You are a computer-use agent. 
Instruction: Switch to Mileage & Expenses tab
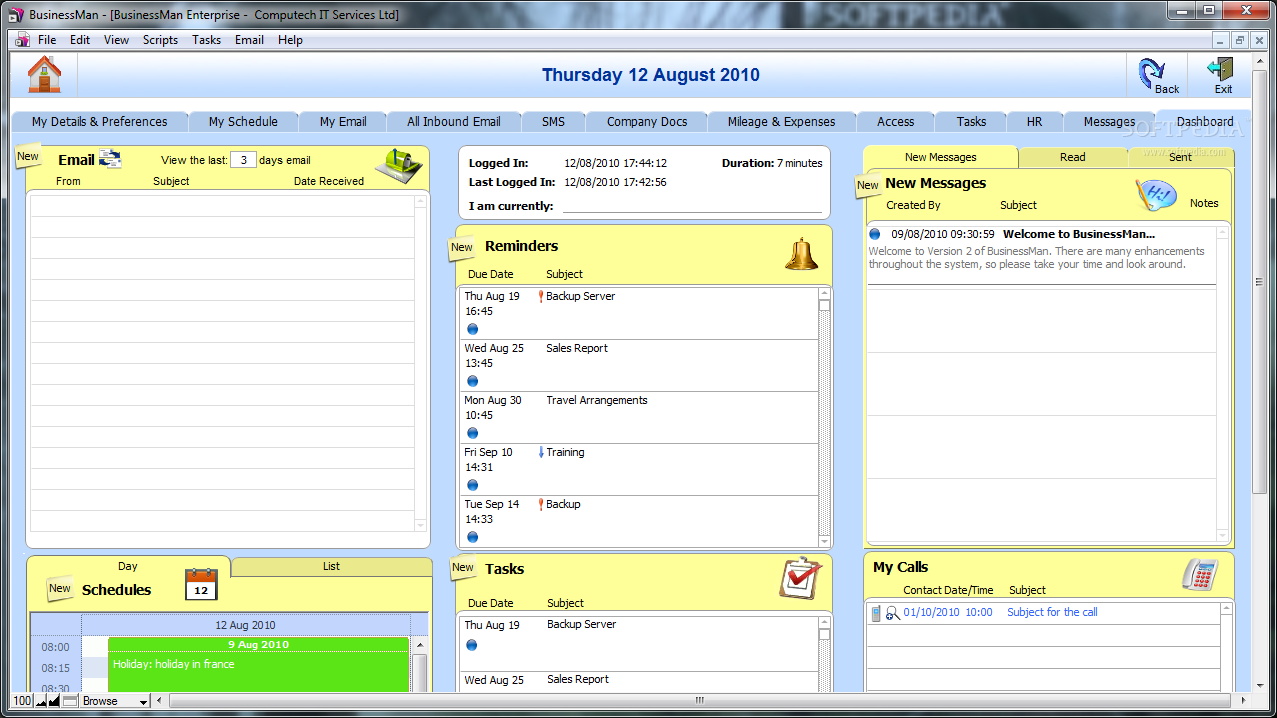point(781,122)
